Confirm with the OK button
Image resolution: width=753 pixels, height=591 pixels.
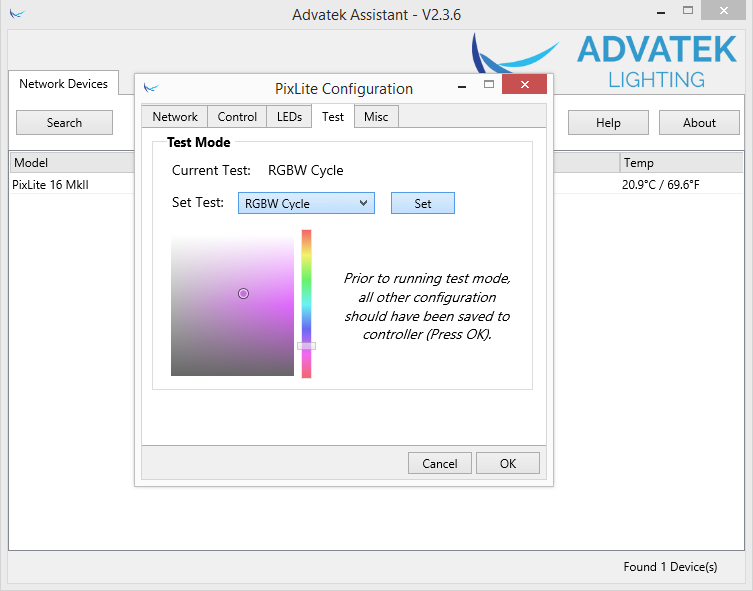tap(508, 463)
